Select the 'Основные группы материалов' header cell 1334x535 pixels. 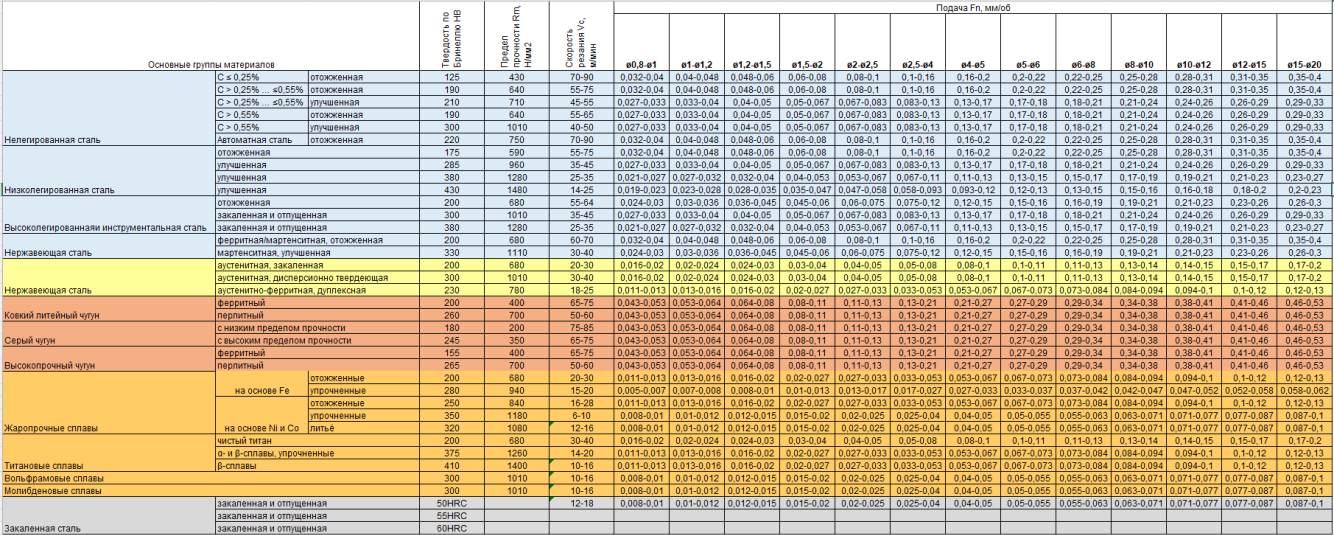(x=210, y=64)
